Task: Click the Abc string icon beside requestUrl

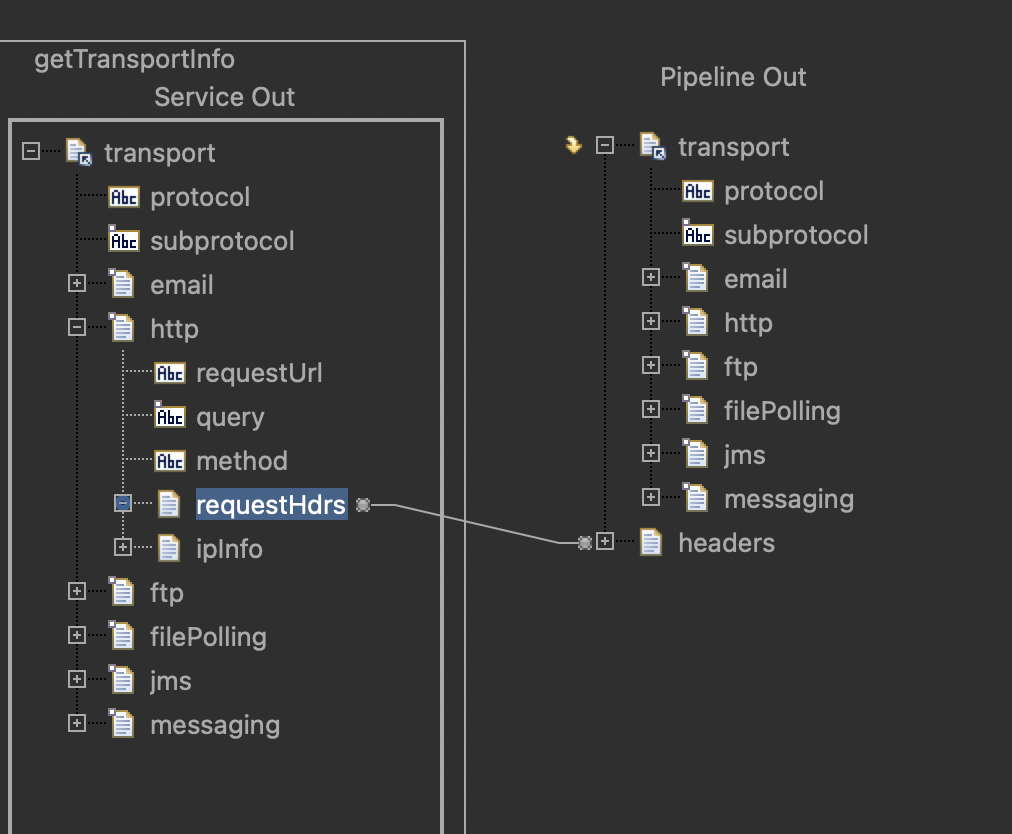Action: pos(170,373)
